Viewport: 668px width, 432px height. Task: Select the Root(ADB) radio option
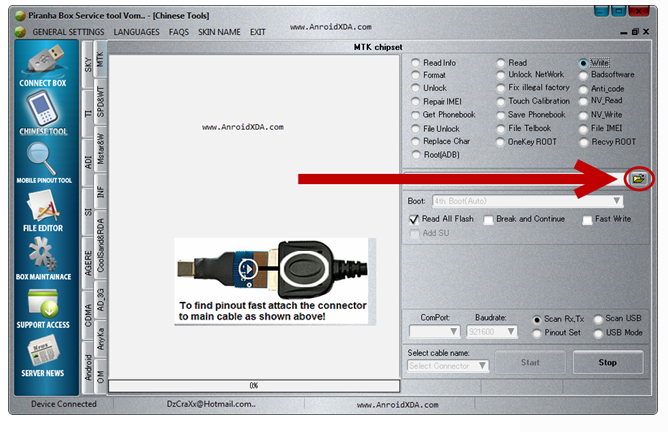tap(416, 155)
